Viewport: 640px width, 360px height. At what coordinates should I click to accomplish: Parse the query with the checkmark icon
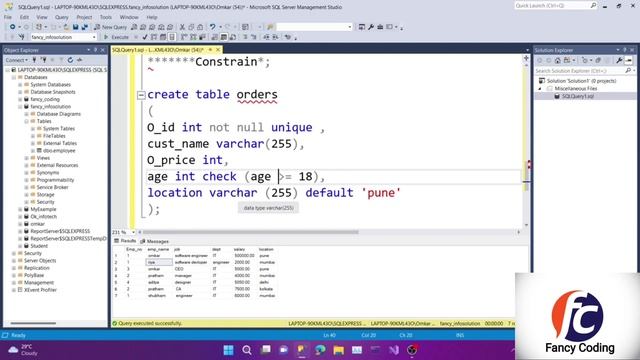point(145,37)
